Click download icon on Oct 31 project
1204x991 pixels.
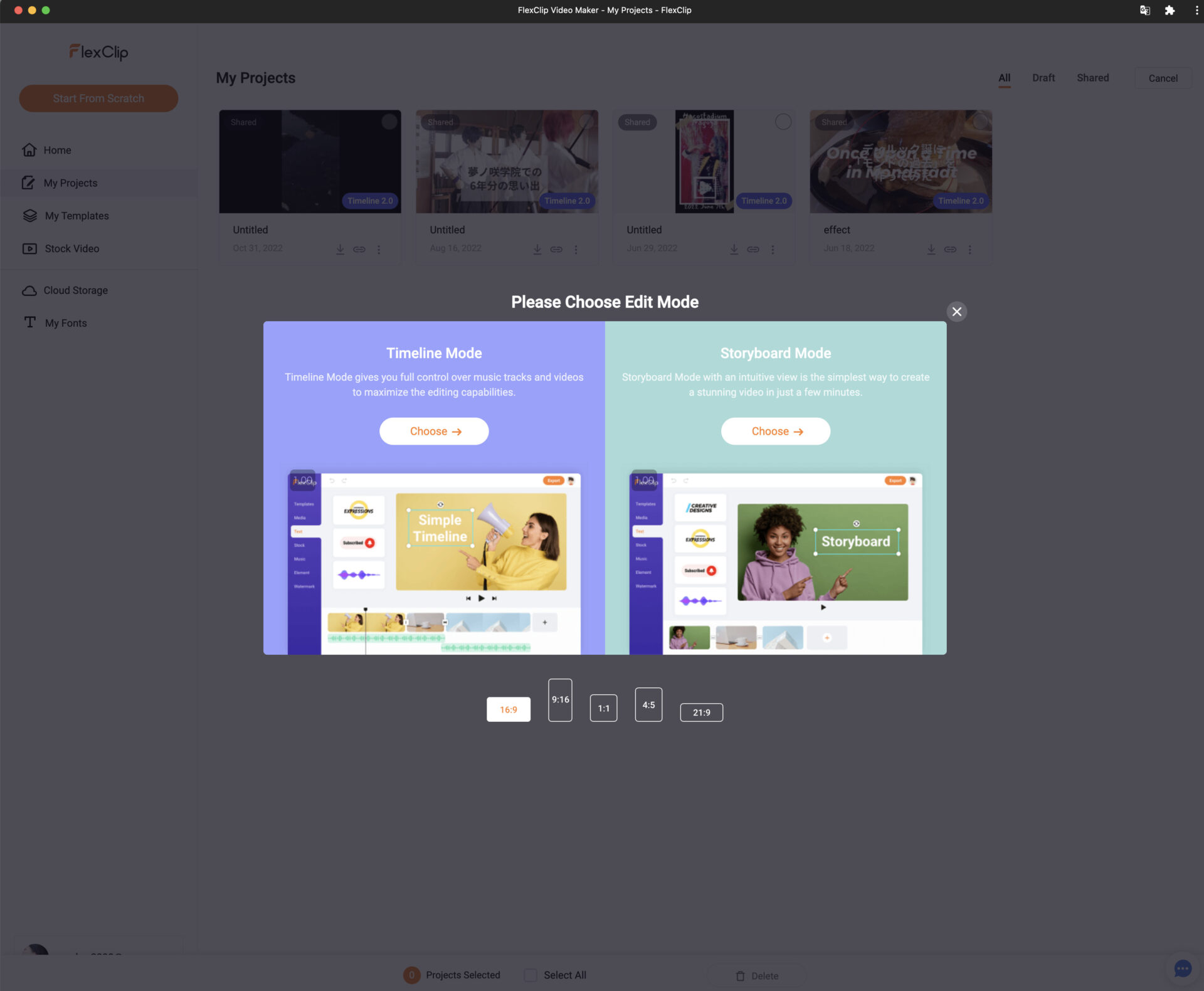tap(340, 249)
